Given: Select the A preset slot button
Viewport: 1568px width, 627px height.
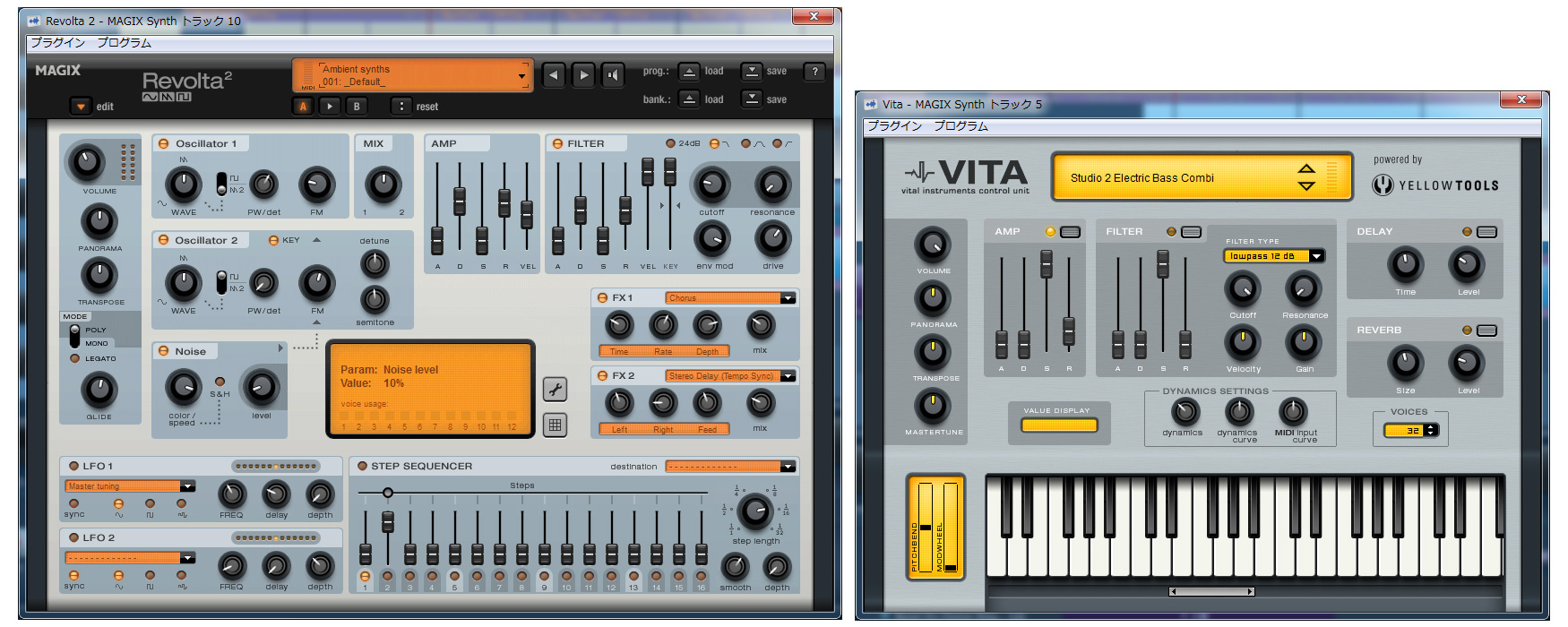Looking at the screenshot, I should click(303, 107).
